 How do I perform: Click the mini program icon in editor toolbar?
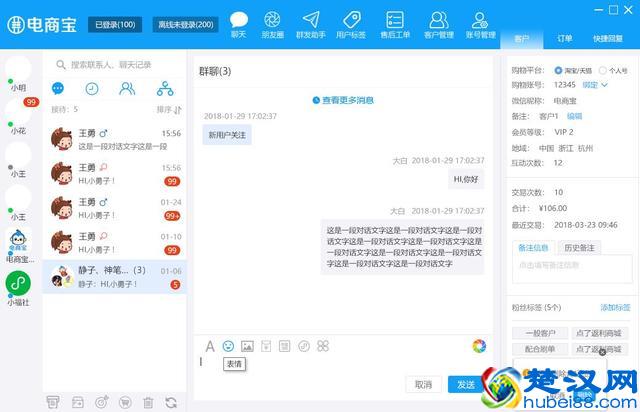pos(304,346)
